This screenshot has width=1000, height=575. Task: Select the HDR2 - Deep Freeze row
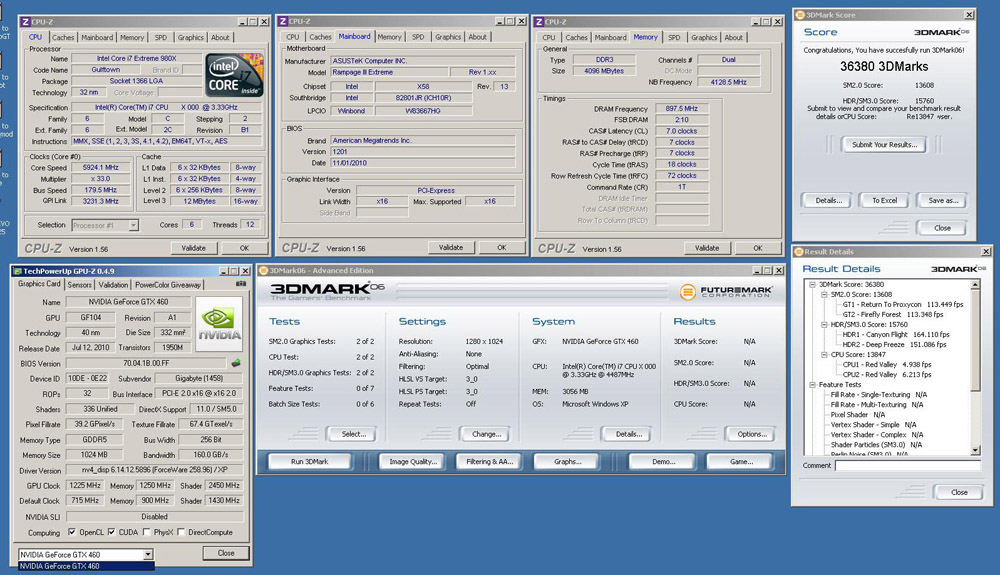(x=894, y=344)
